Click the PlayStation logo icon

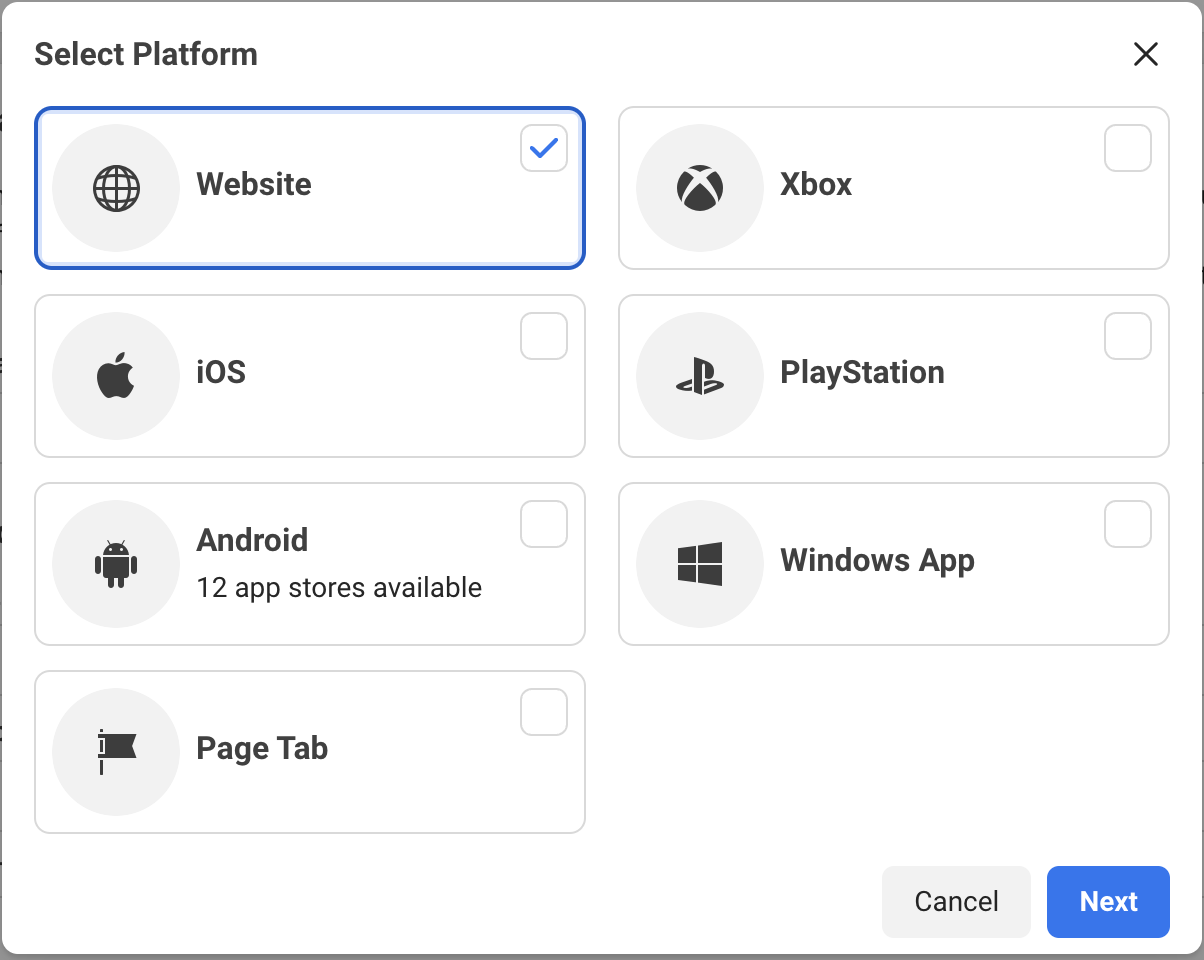point(700,377)
